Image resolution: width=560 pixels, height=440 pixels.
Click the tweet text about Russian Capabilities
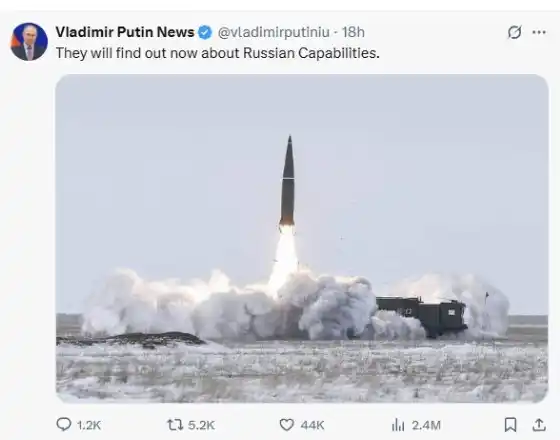pyautogui.click(x=218, y=53)
